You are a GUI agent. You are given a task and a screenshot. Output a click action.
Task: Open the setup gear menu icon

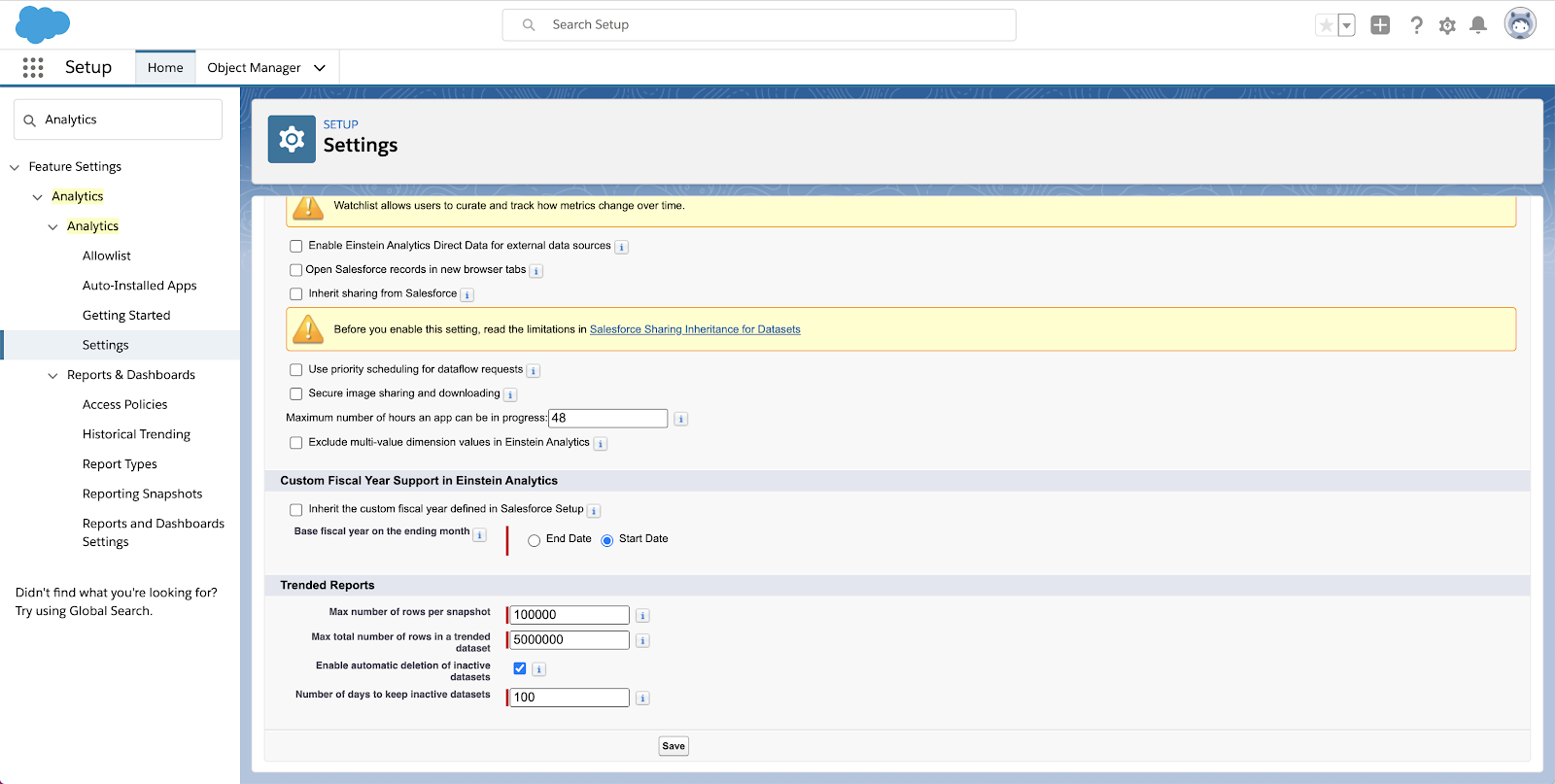(x=1447, y=25)
